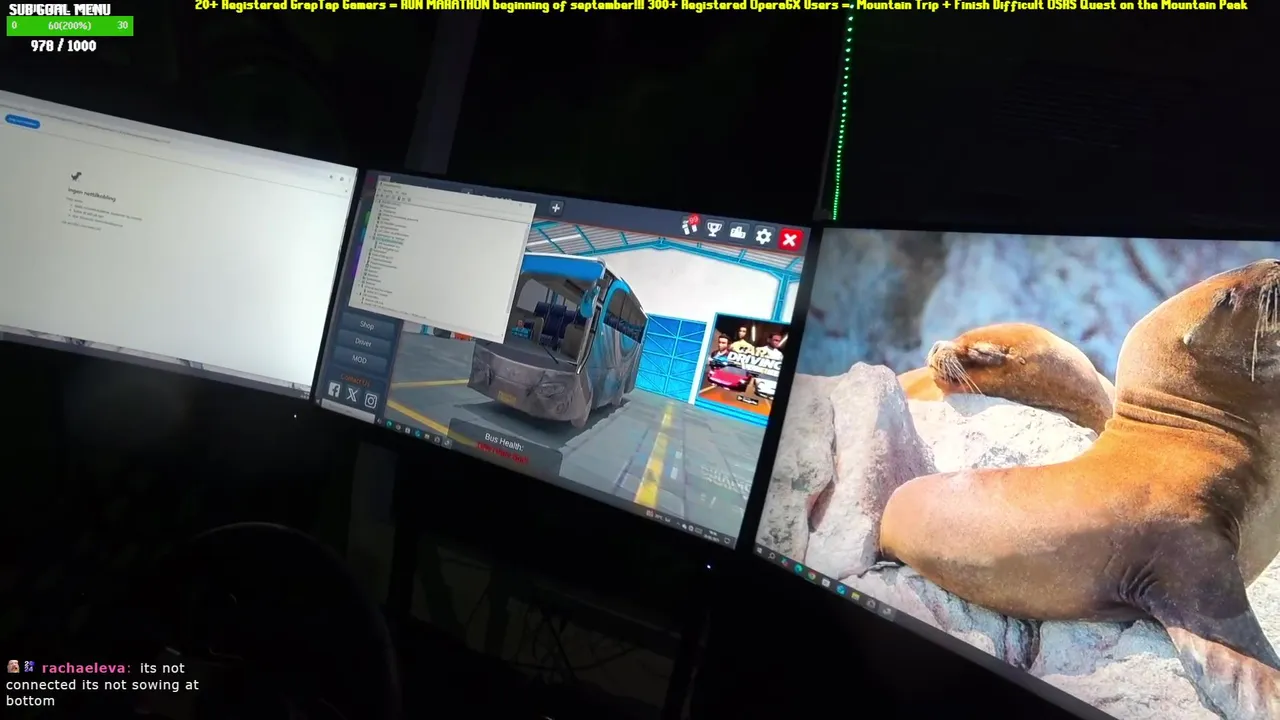Open the Driver button in bus game menu
This screenshot has height=720, width=1280.
363,342
